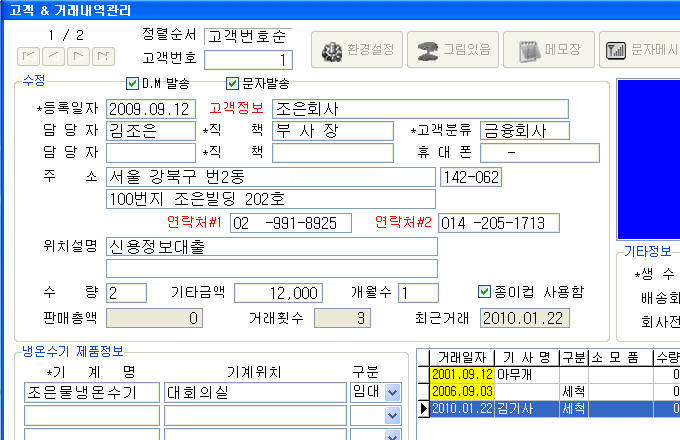Go to the previous record navigation button
This screenshot has width=680, height=440.
[x=51, y=55]
